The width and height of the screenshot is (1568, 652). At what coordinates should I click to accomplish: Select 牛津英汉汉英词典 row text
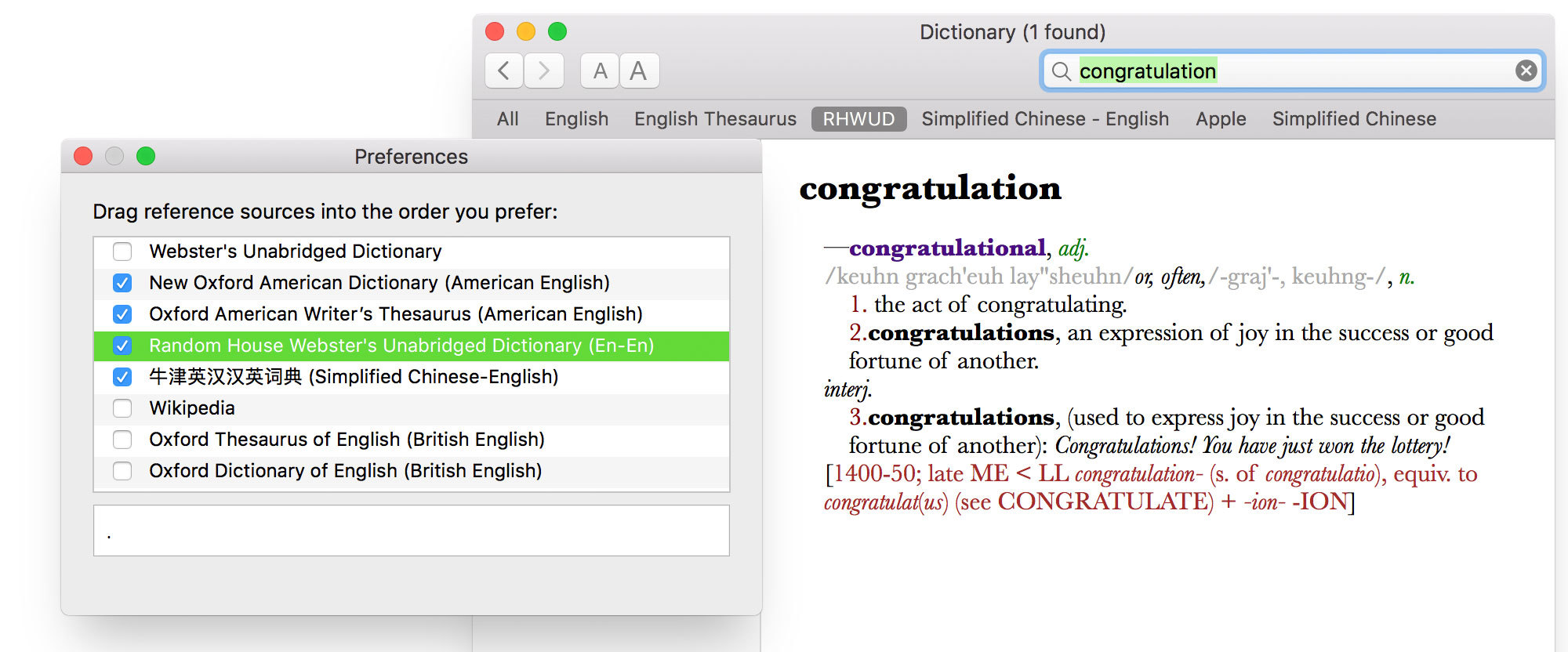(x=354, y=377)
